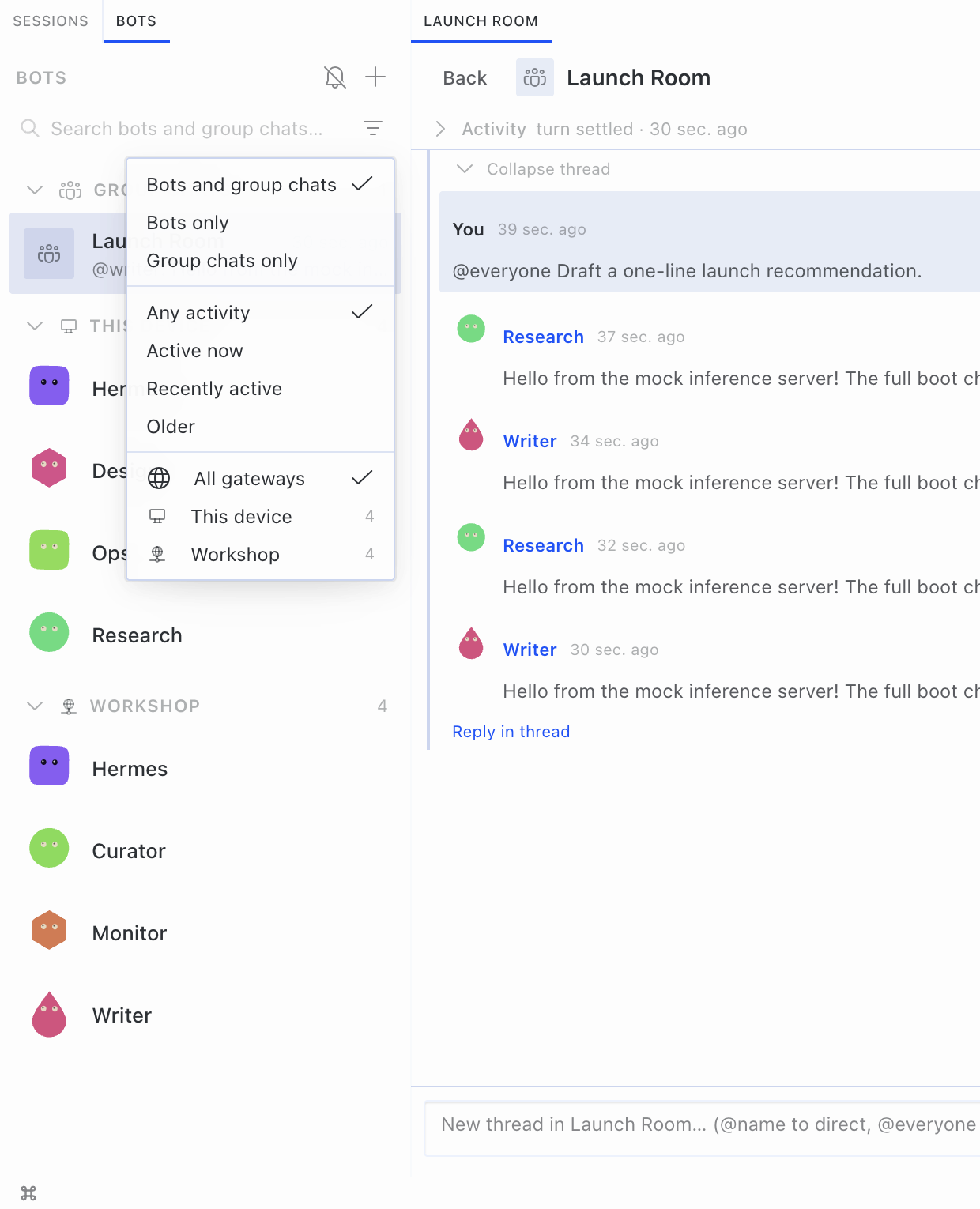Collapse the Workshop section chevron
Viewport: 980px width, 1209px height.
(35, 706)
